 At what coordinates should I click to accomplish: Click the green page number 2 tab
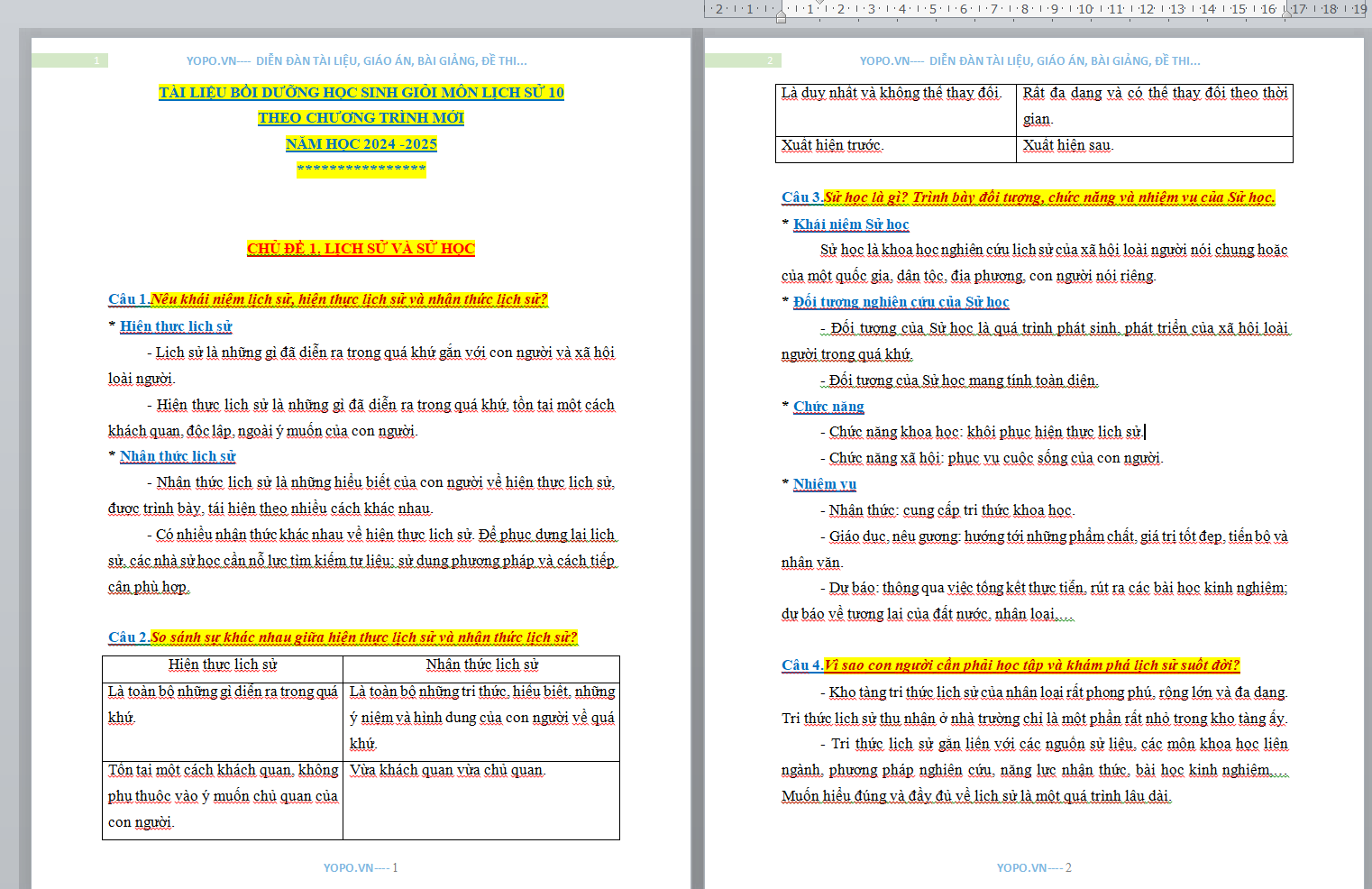tap(743, 60)
